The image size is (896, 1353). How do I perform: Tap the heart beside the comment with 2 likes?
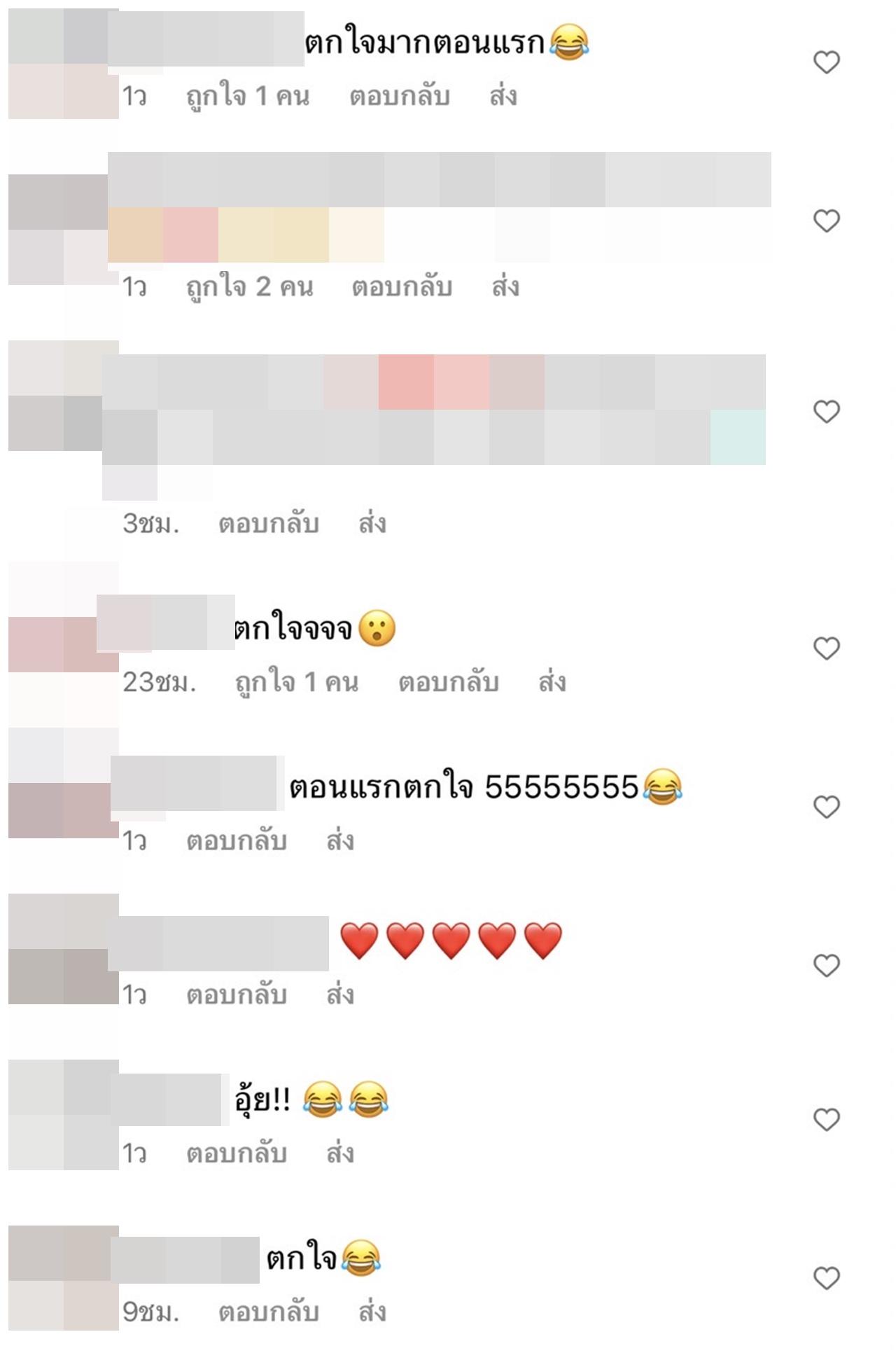pyautogui.click(x=826, y=221)
